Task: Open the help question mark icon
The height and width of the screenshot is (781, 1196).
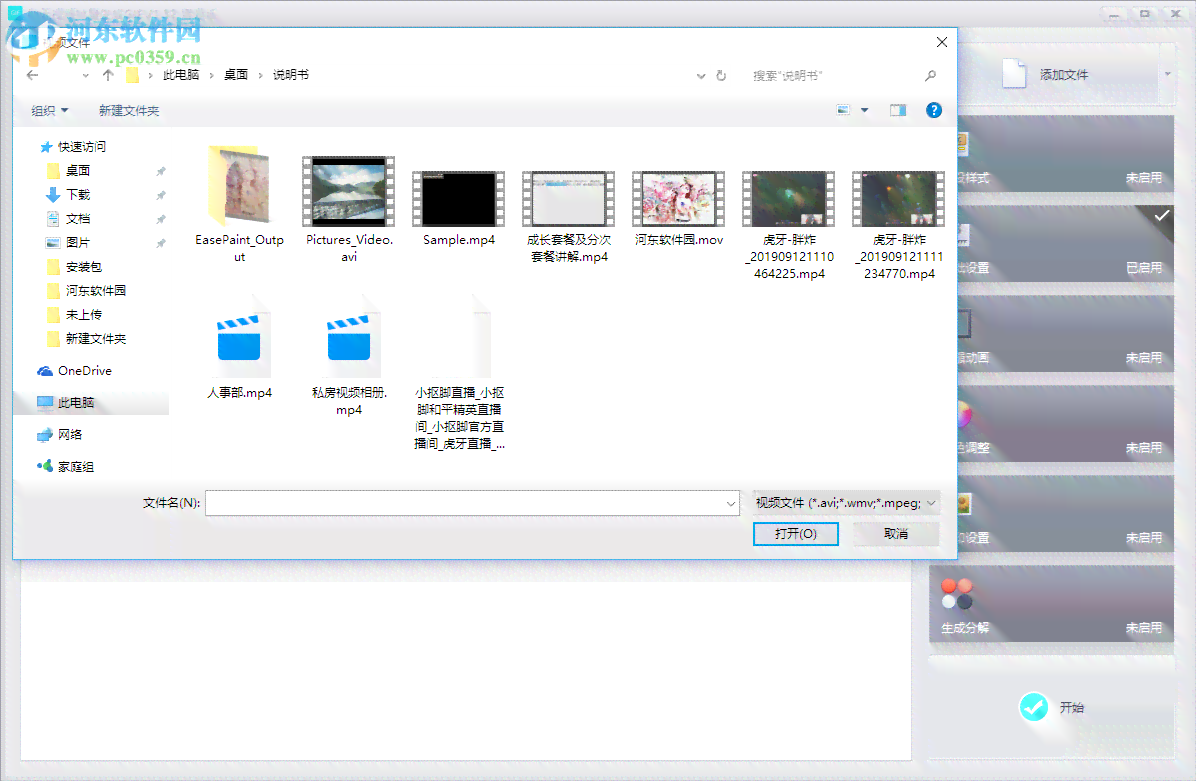Action: point(934,111)
